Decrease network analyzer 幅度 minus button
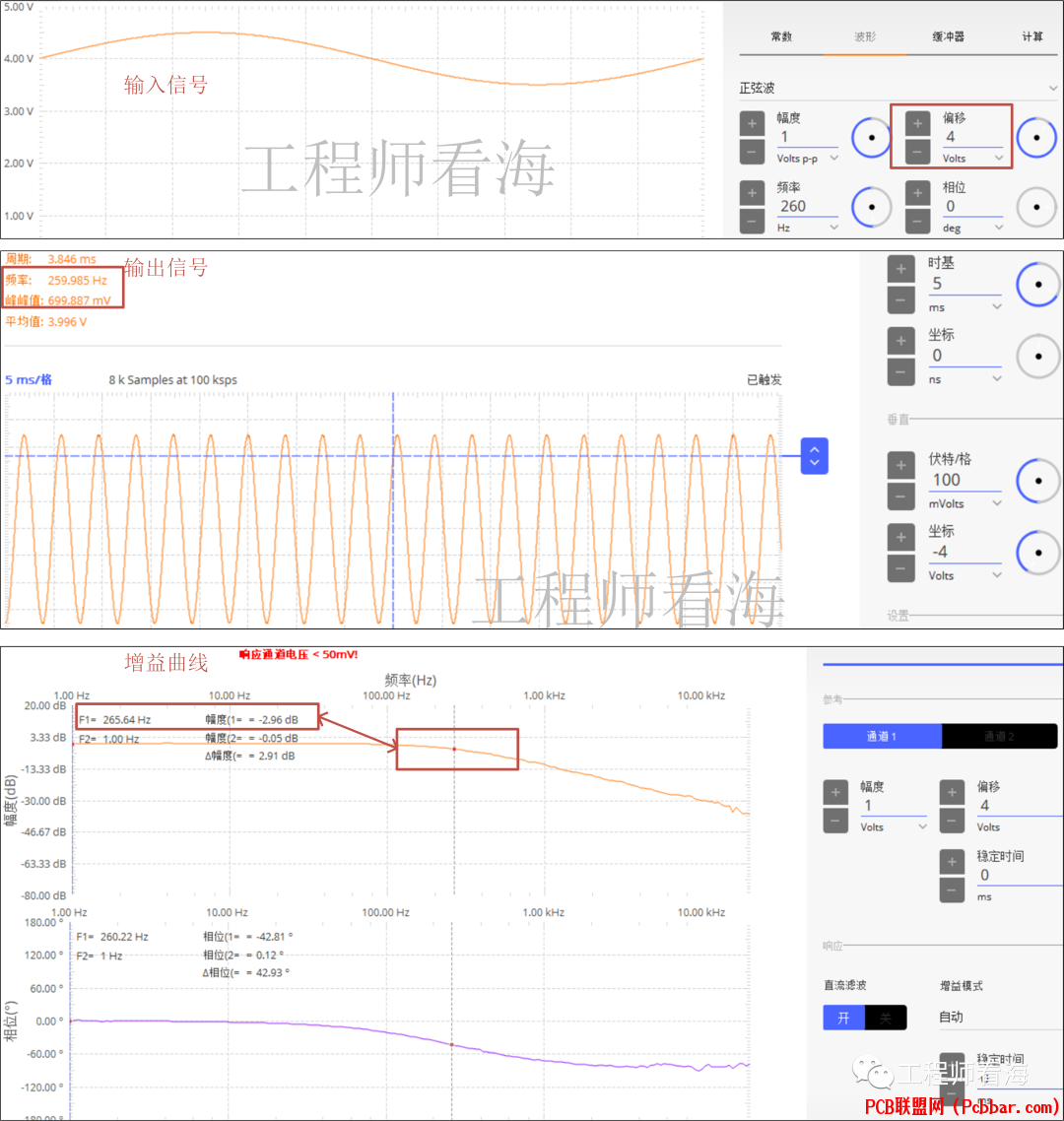Screen dimensions: 1064x1121 (x=835, y=820)
